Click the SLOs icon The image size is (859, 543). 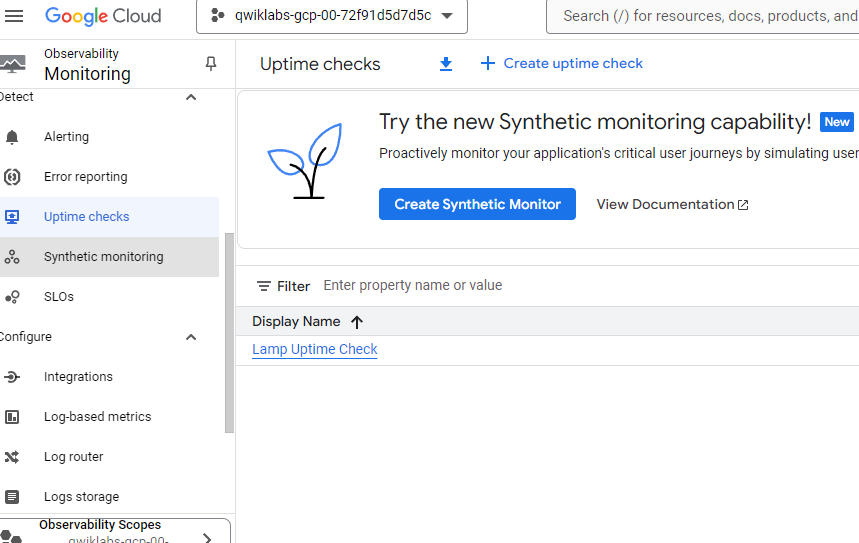point(12,297)
